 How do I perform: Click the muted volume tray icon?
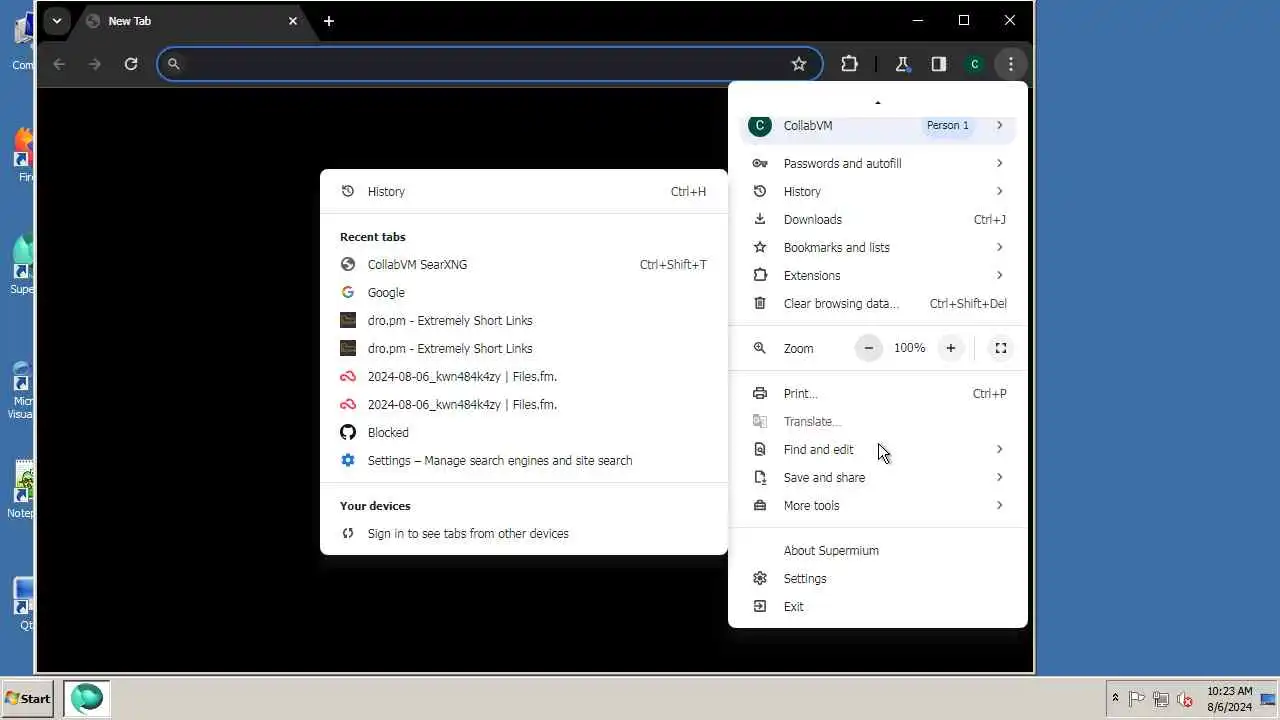click(1185, 699)
